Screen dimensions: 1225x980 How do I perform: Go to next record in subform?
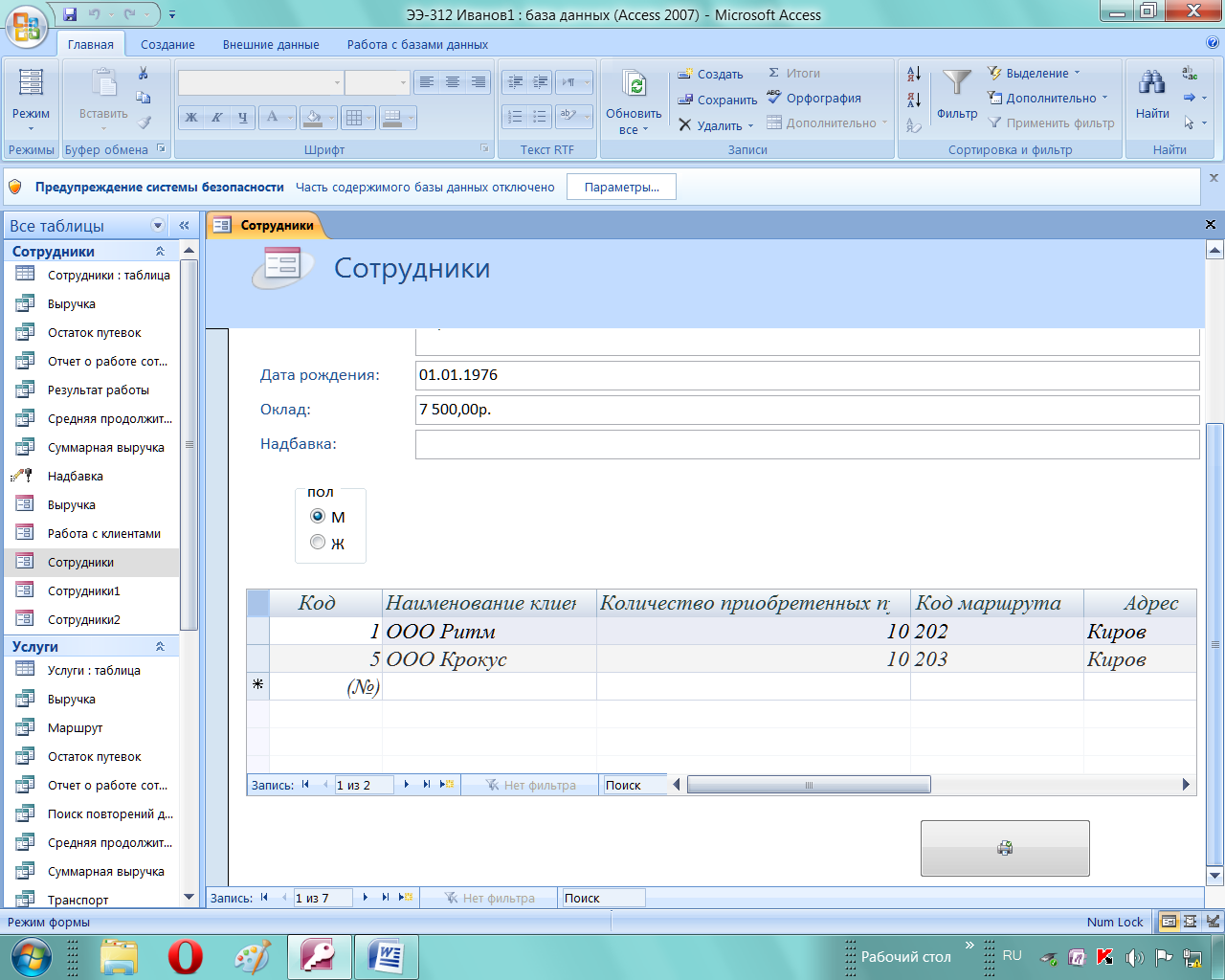(x=407, y=785)
